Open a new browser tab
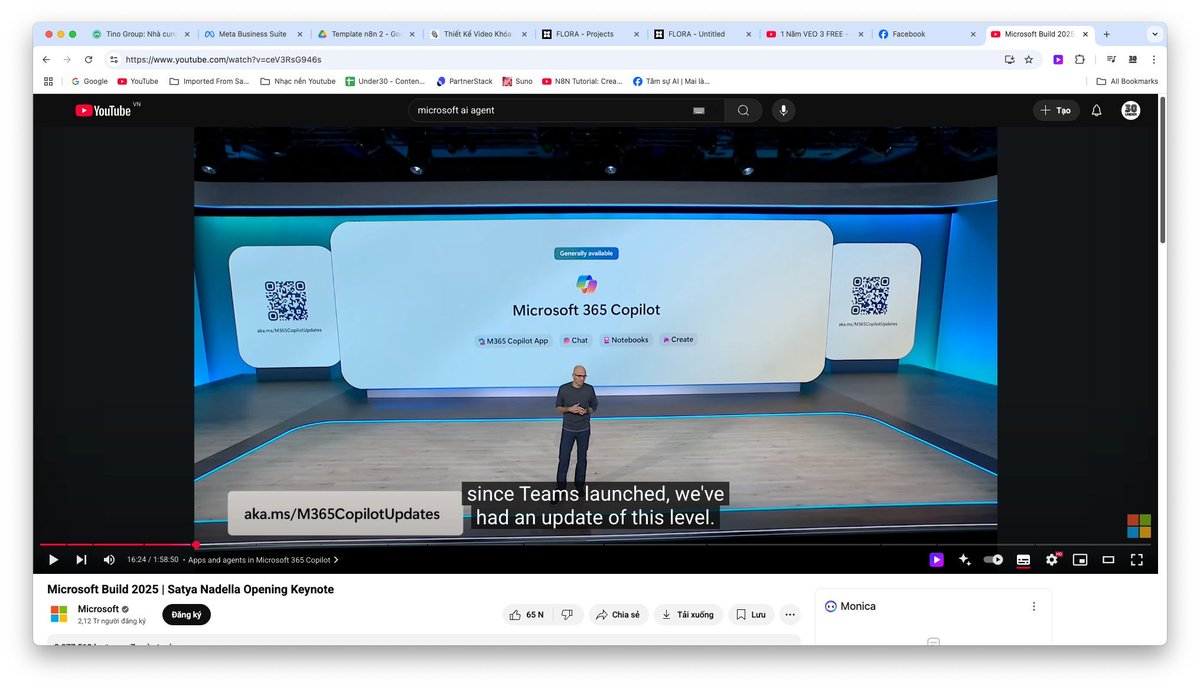This screenshot has height=689, width=1200. [x=1106, y=34]
